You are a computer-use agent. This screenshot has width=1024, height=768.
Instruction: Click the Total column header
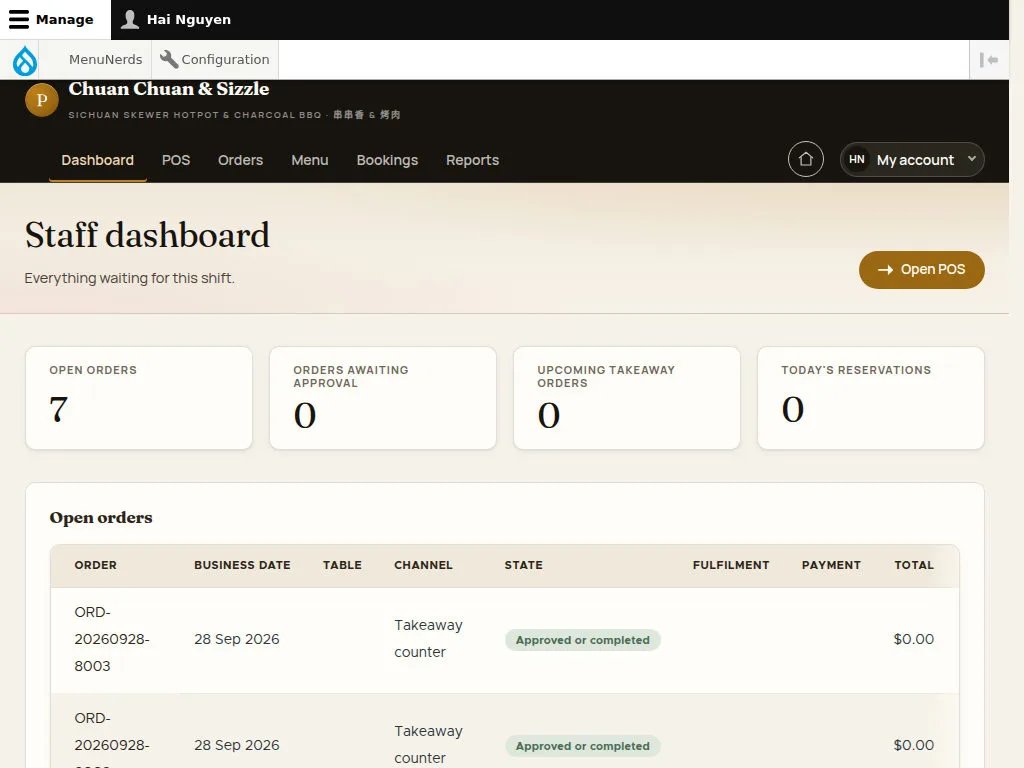coord(914,566)
